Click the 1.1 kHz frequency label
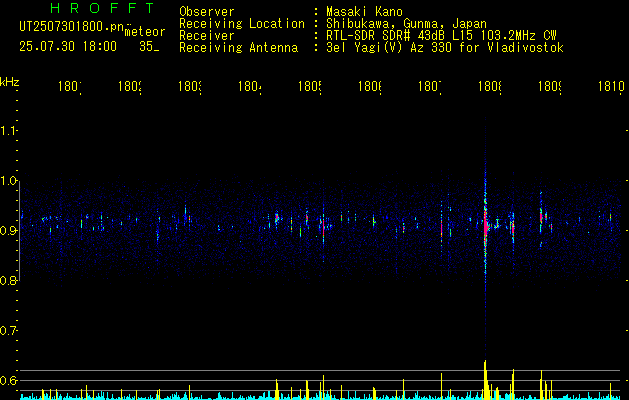Viewport: 629px width, 400px height. 9,130
